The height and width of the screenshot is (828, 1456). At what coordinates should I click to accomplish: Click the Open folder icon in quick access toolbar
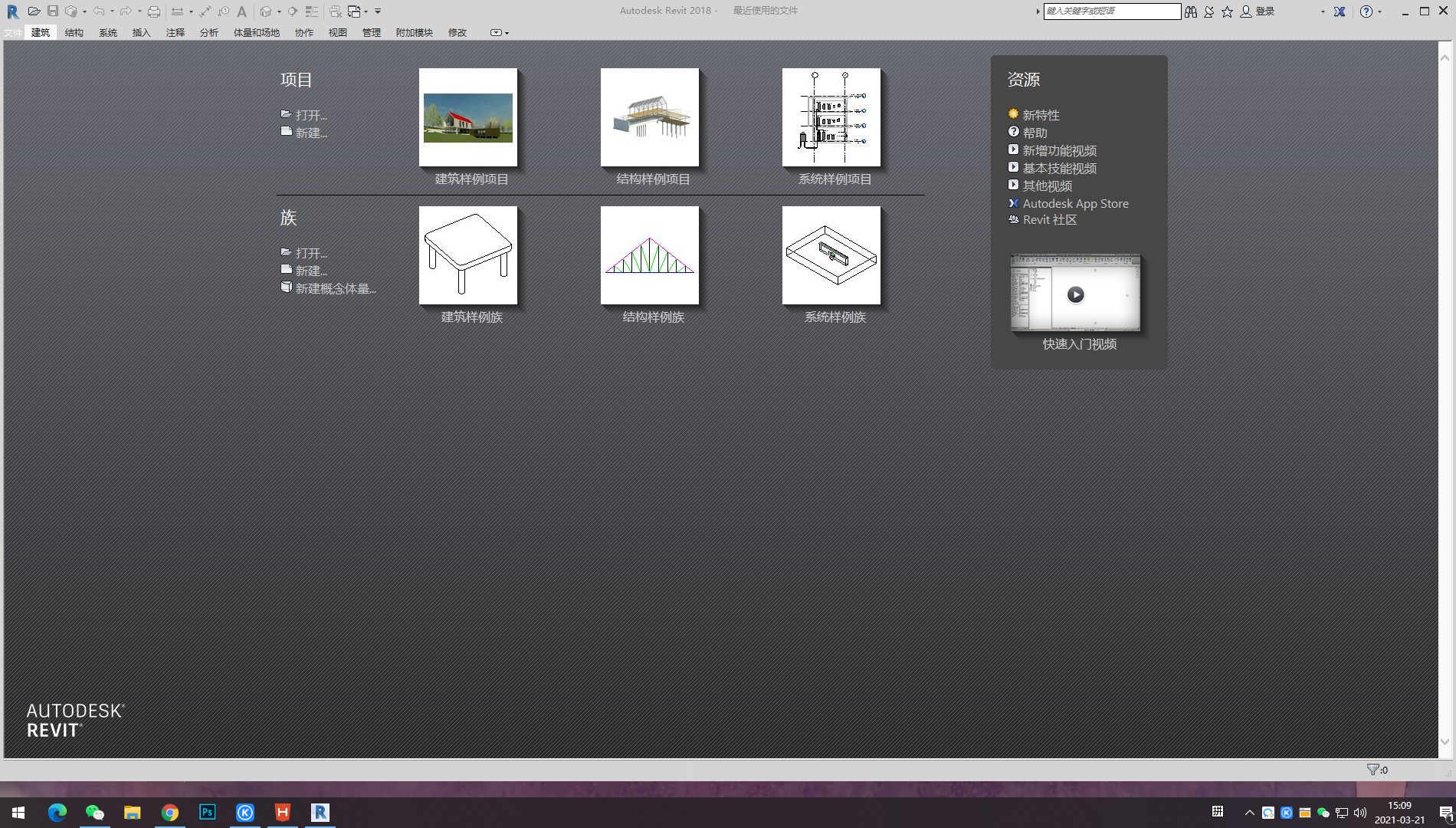[x=34, y=11]
